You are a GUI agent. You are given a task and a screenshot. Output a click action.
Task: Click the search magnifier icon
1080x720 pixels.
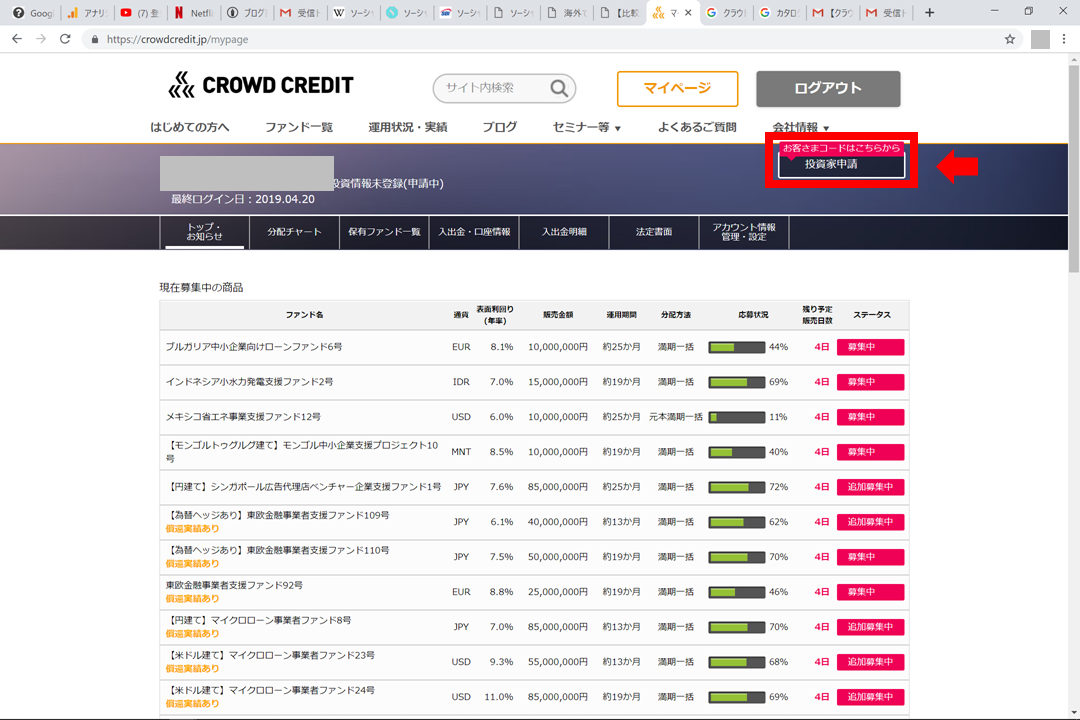click(x=559, y=88)
